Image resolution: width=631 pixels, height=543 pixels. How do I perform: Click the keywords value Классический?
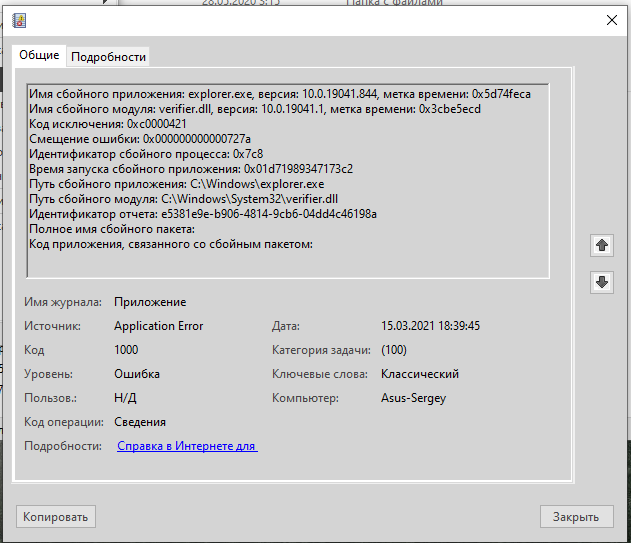[x=420, y=374]
